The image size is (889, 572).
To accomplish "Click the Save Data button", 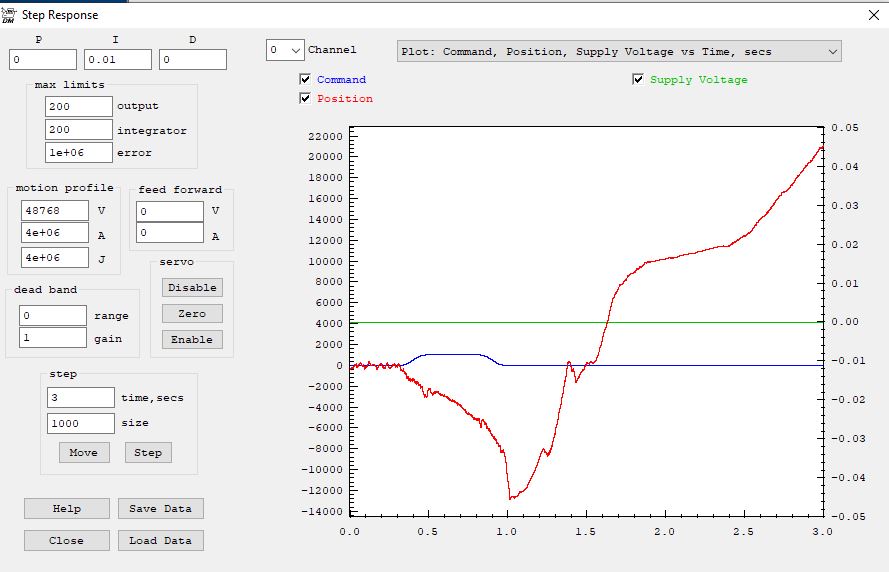I will coord(160,509).
